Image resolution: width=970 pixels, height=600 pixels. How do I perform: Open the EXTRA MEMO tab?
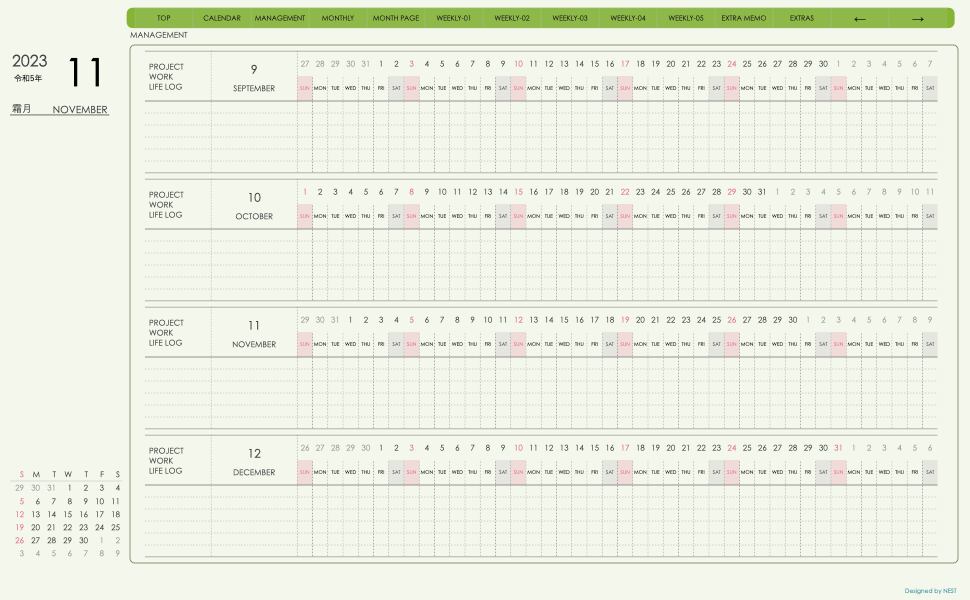[744, 18]
